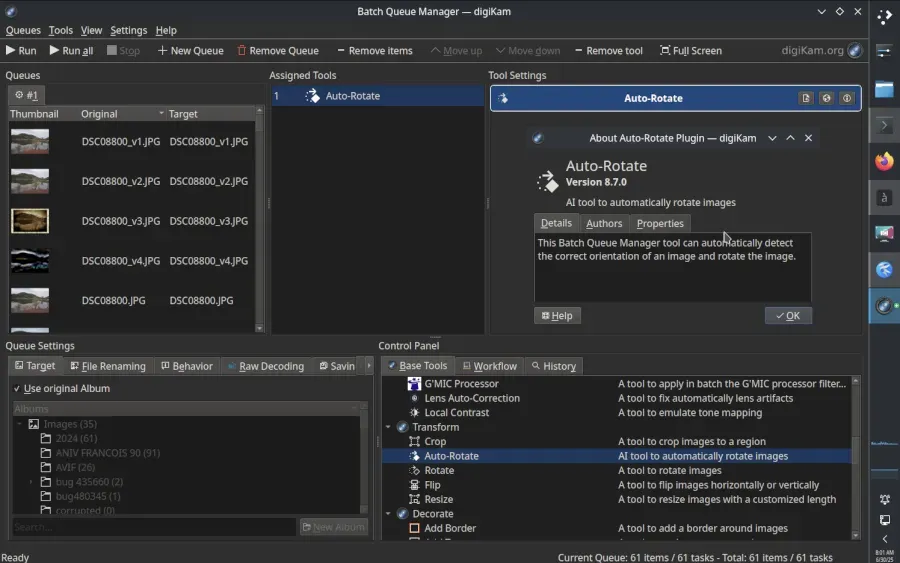This screenshot has height=563, width=900.
Task: Collapse the Images (35) album tree
Action: point(20,424)
